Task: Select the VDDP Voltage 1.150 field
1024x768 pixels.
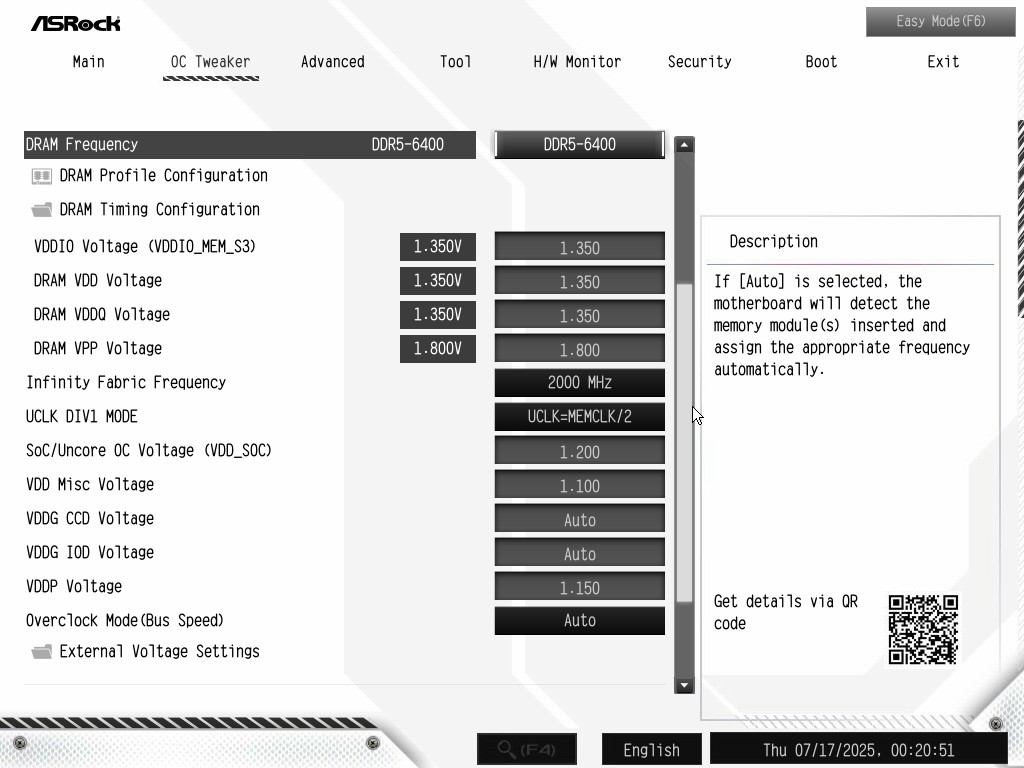Action: (x=579, y=588)
